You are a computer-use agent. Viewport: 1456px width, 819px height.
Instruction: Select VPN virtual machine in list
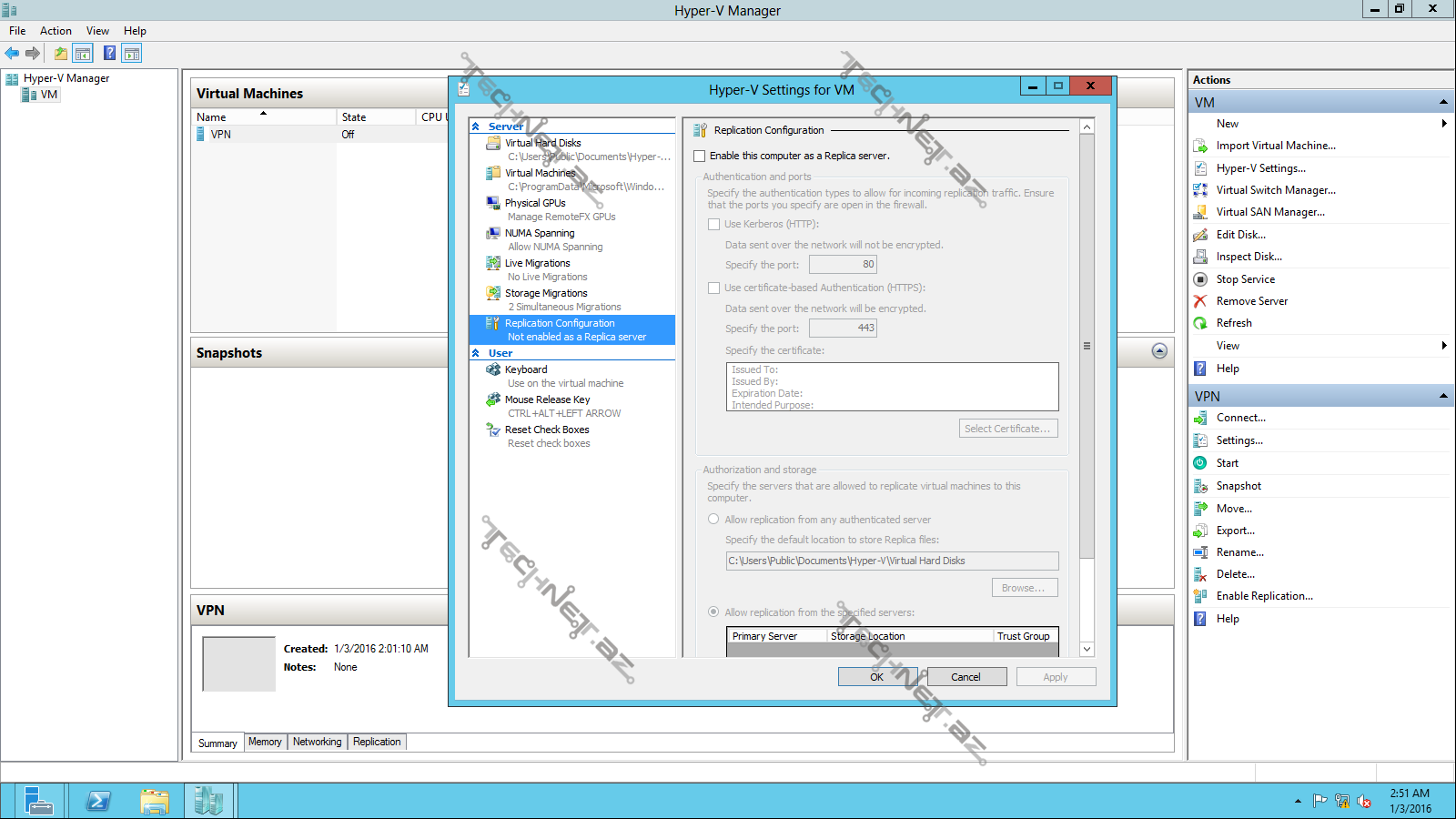point(221,135)
